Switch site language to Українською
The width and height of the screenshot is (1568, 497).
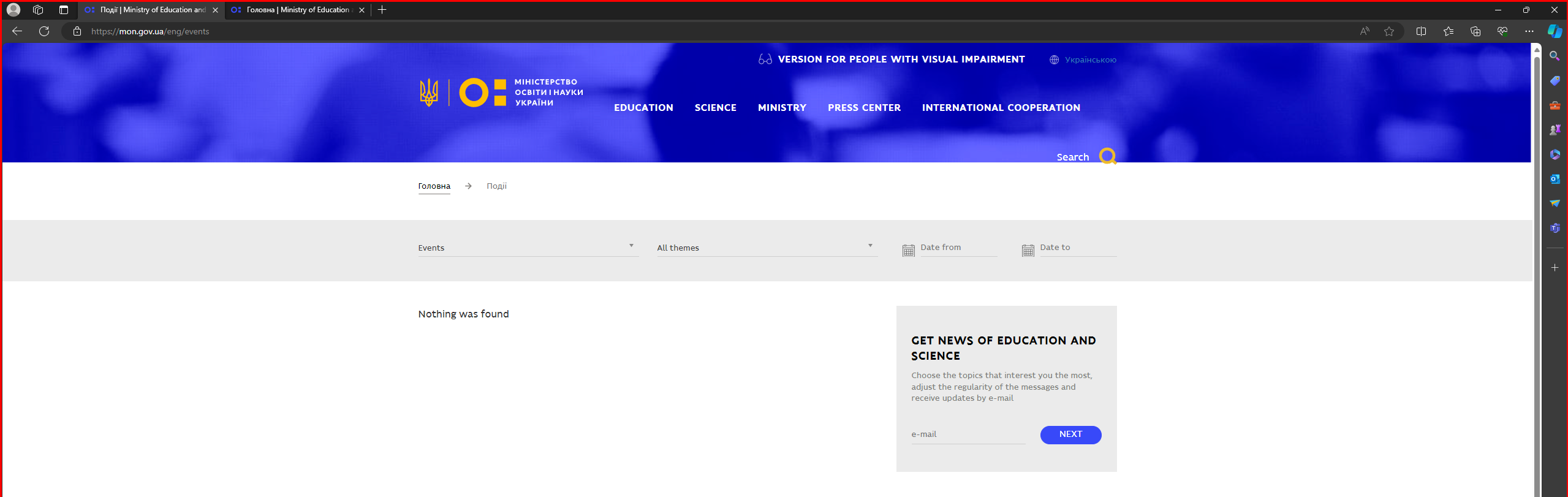pos(1089,60)
